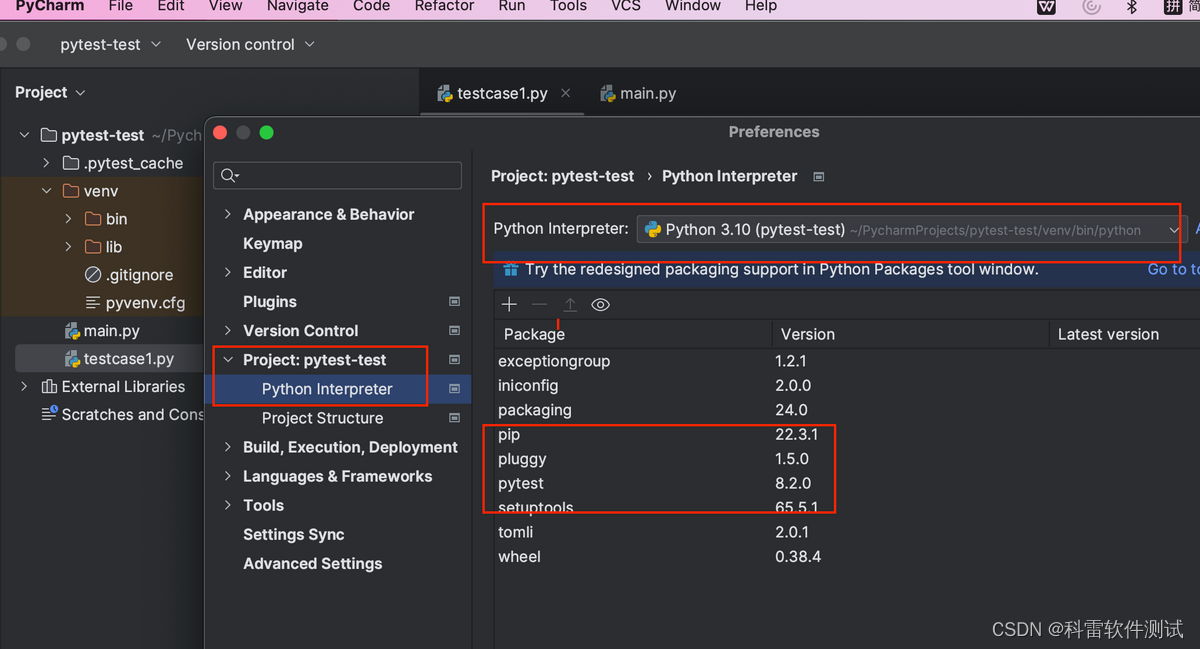Expand the .pytest_cache folder
Image resolution: width=1200 pixels, height=649 pixels.
coord(46,163)
